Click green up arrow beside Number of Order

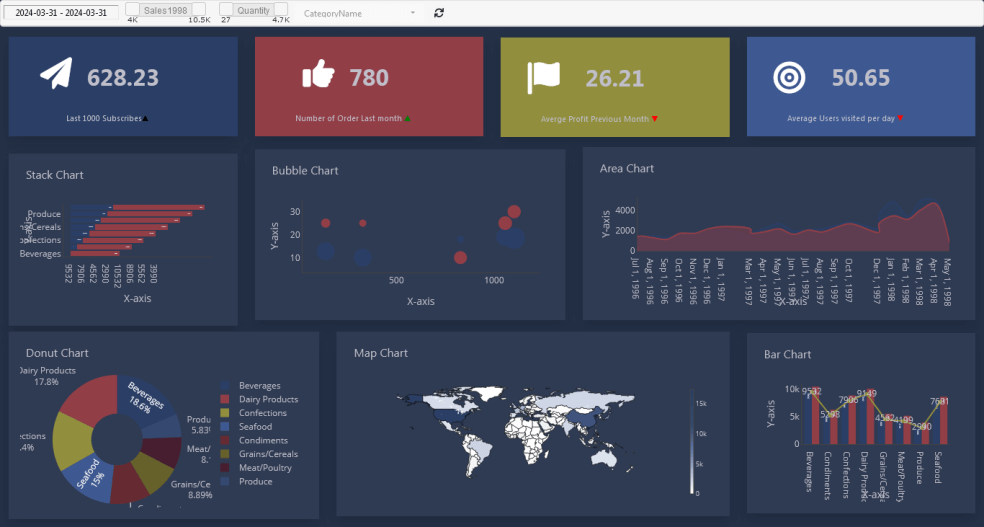(407, 119)
